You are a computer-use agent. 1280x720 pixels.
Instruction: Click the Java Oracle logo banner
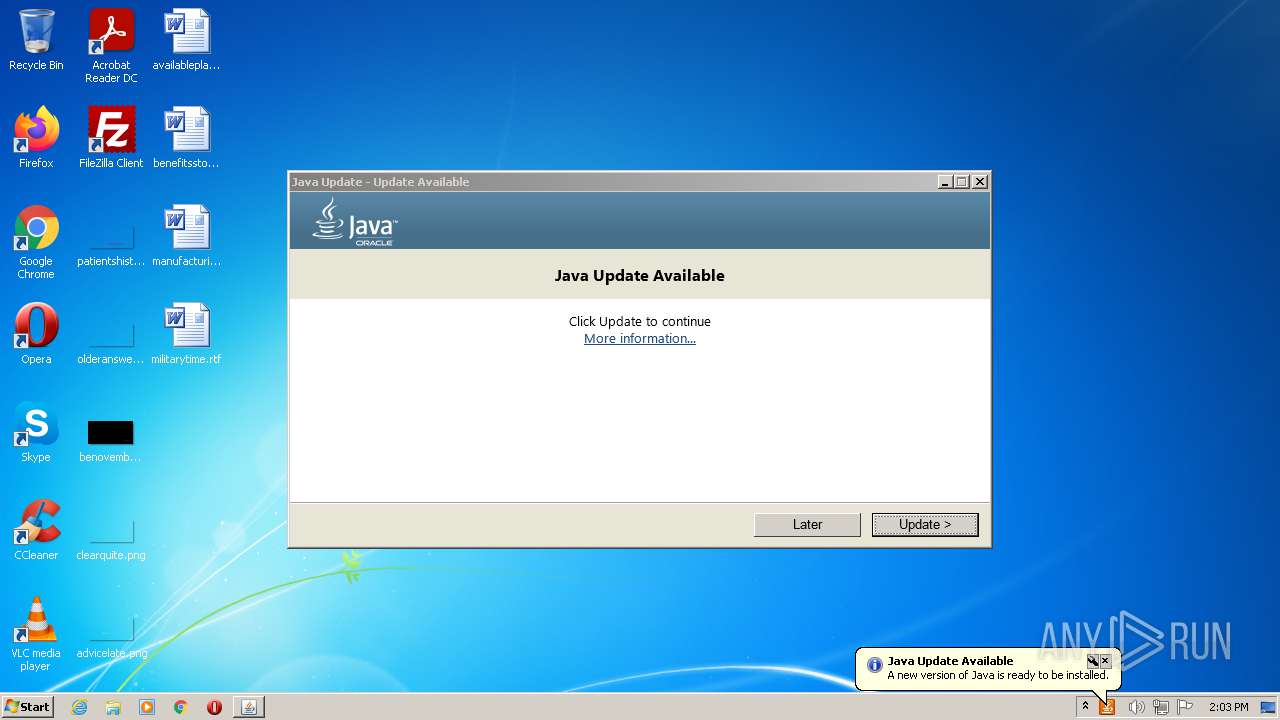(x=355, y=221)
